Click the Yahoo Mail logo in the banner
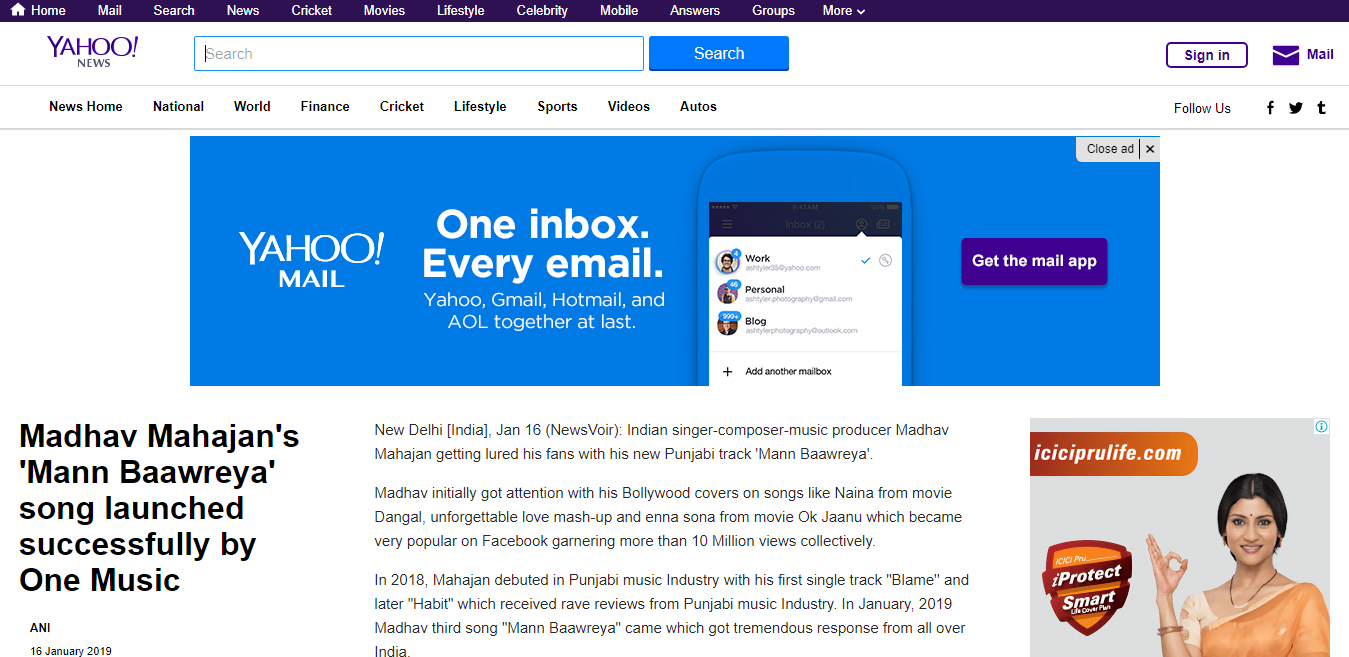 click(x=311, y=260)
